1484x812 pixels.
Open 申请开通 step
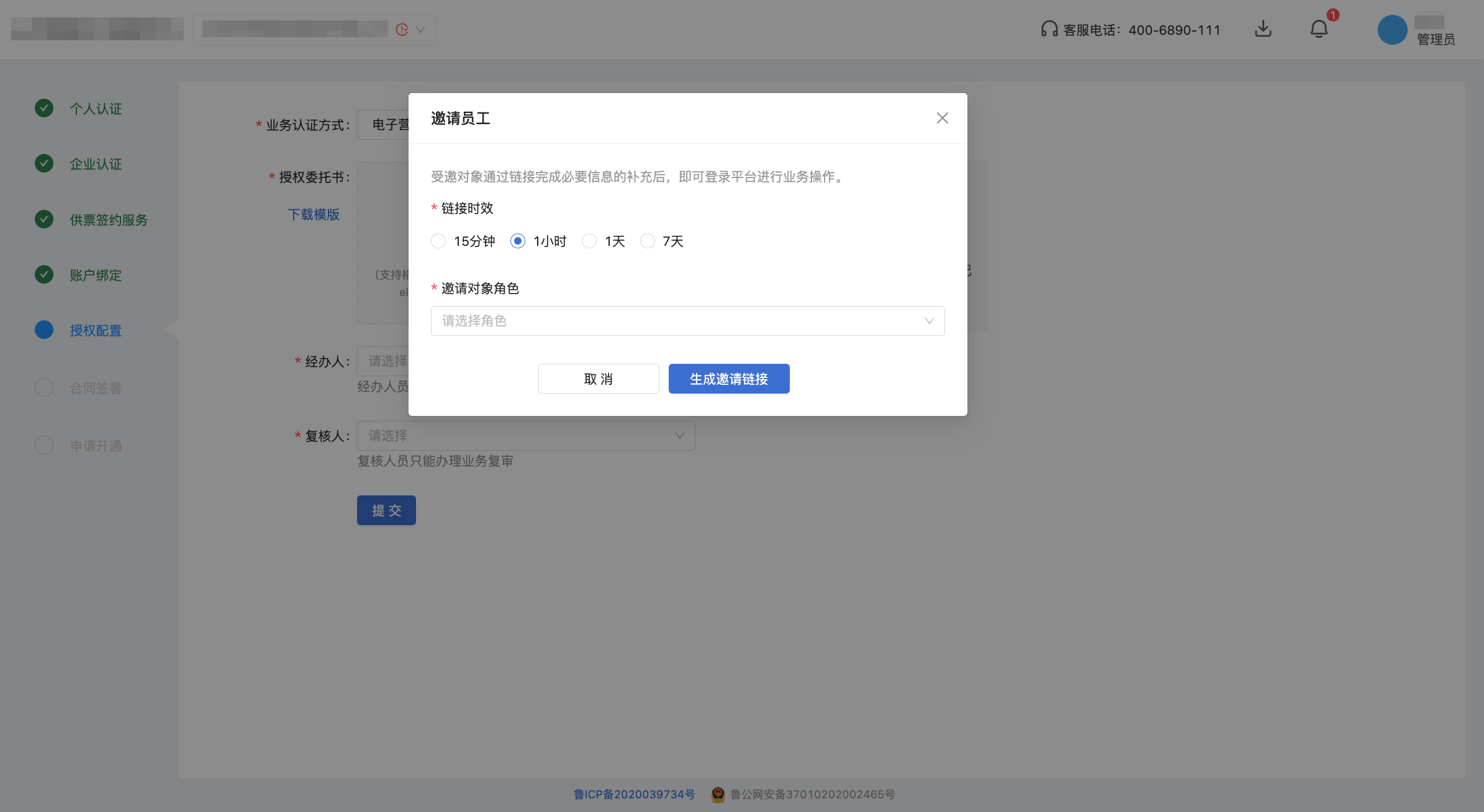point(96,446)
